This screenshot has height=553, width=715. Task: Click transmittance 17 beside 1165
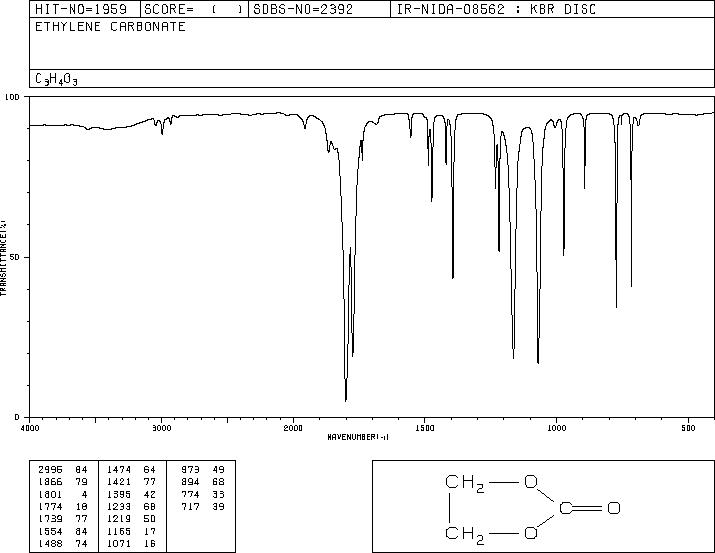(x=150, y=532)
